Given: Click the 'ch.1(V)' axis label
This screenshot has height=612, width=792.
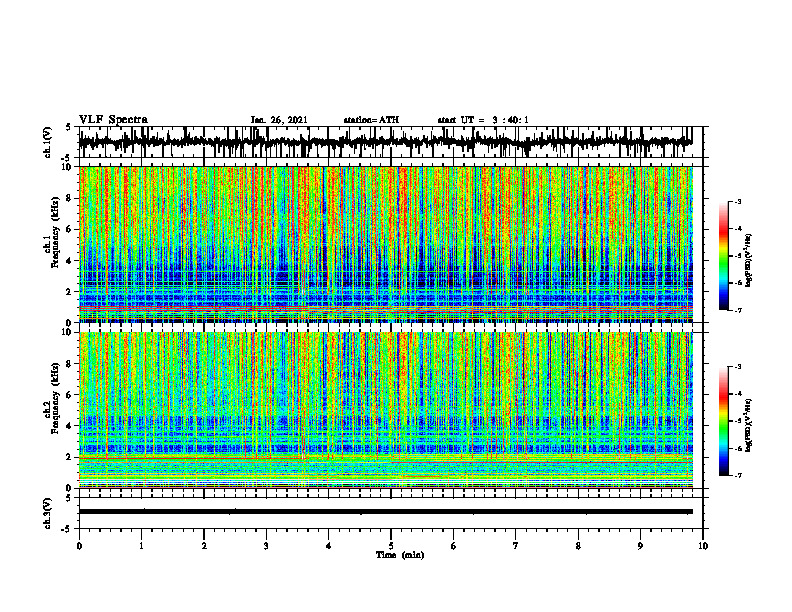Looking at the screenshot, I should pyautogui.click(x=48, y=142).
